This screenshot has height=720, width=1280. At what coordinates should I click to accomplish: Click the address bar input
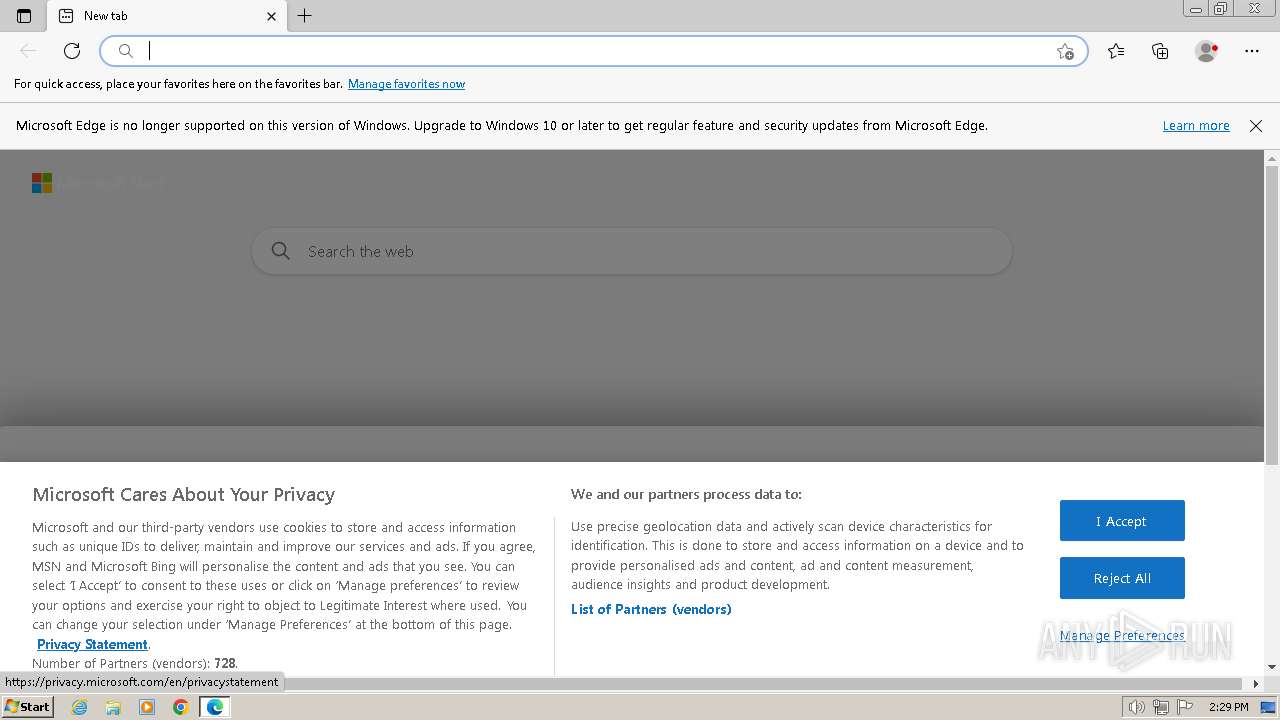click(x=594, y=51)
